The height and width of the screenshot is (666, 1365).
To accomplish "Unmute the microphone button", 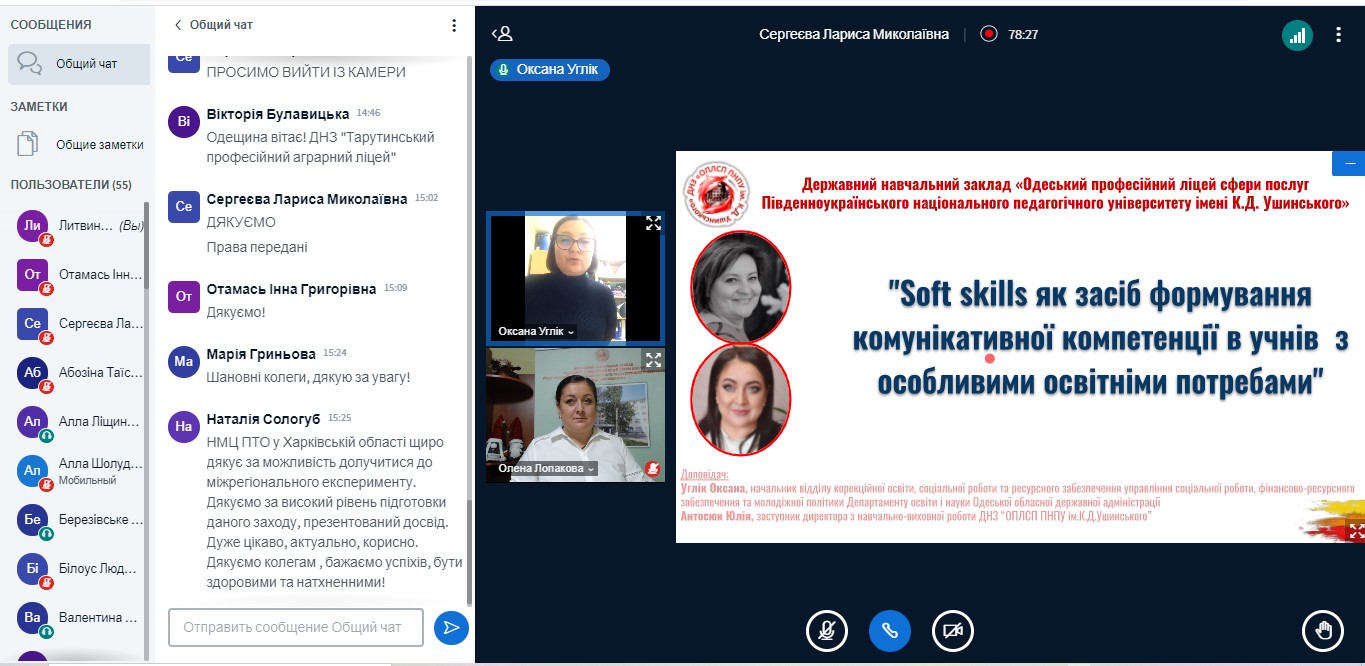I will [x=827, y=630].
